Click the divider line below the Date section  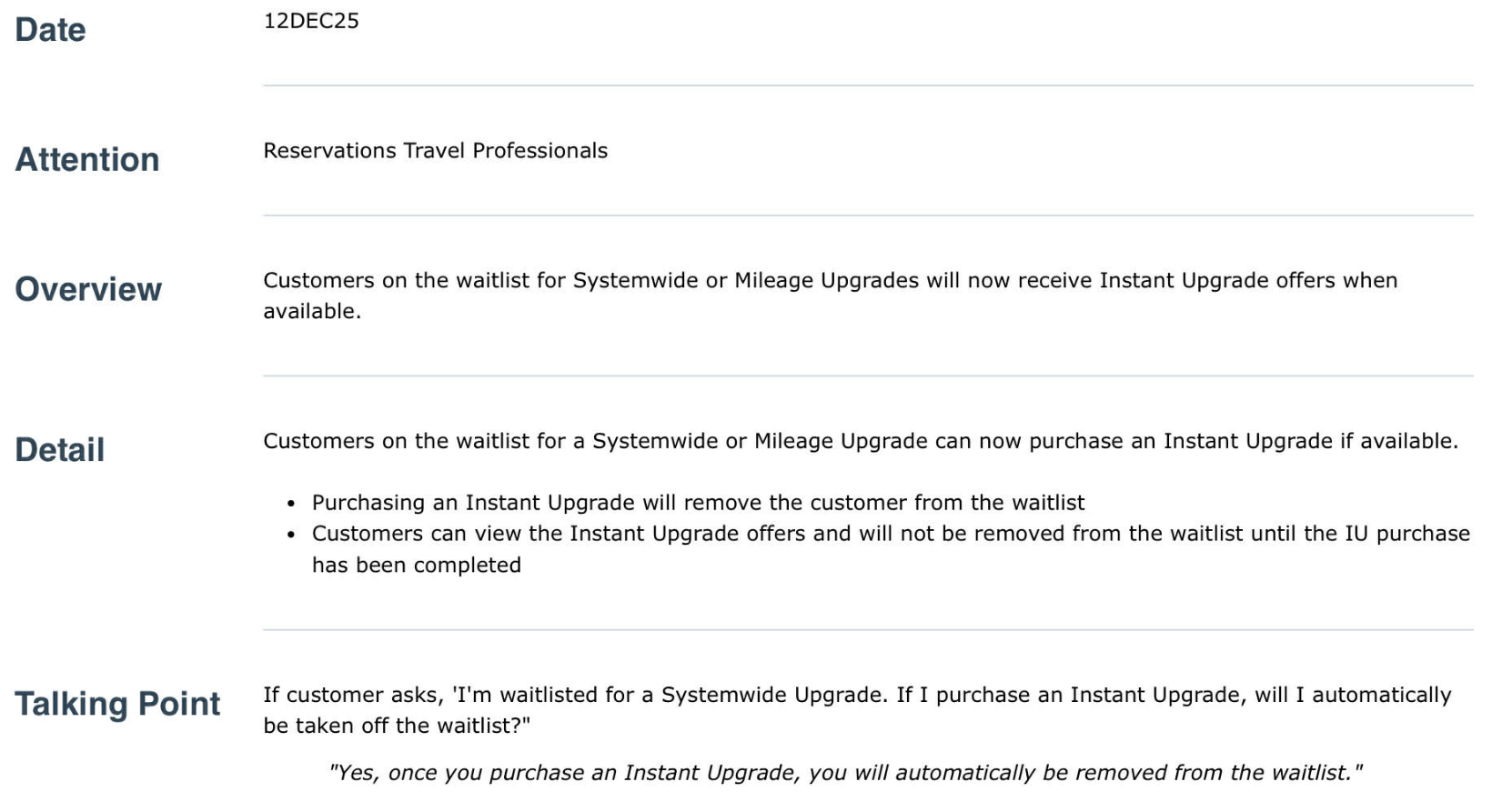tap(867, 86)
